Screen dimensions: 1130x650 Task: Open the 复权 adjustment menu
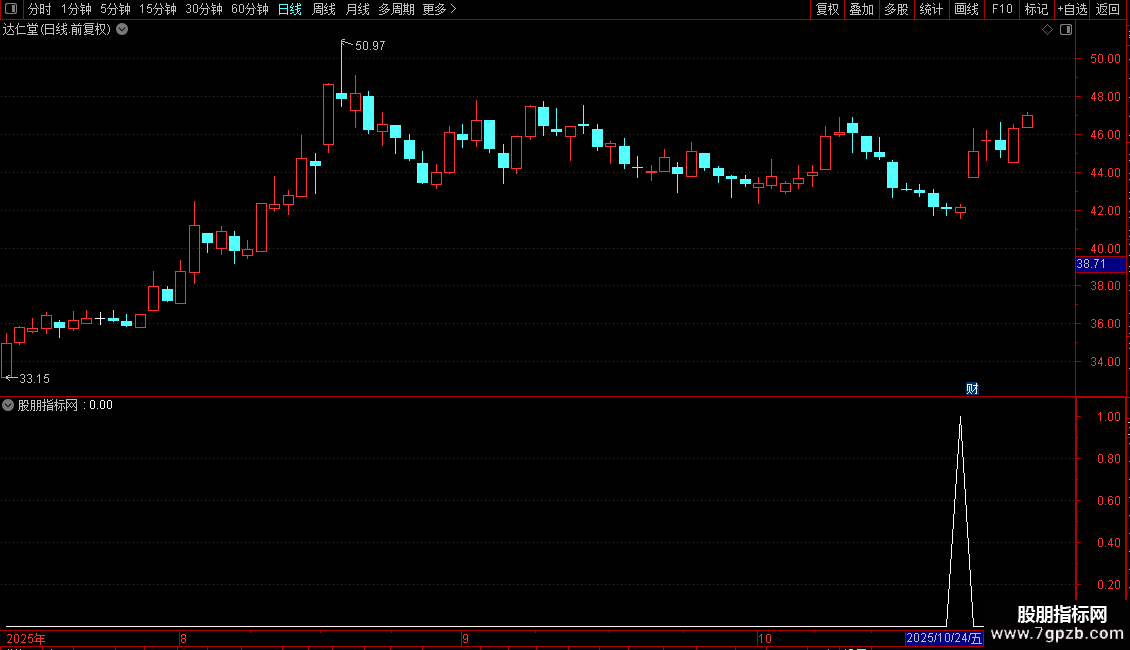pos(827,9)
